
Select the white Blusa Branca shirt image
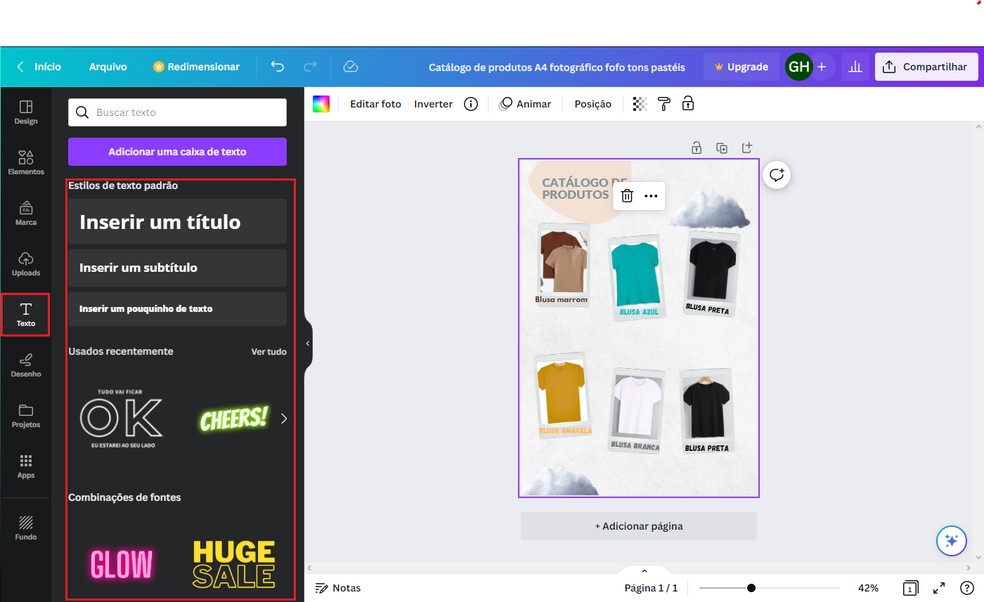click(x=638, y=405)
